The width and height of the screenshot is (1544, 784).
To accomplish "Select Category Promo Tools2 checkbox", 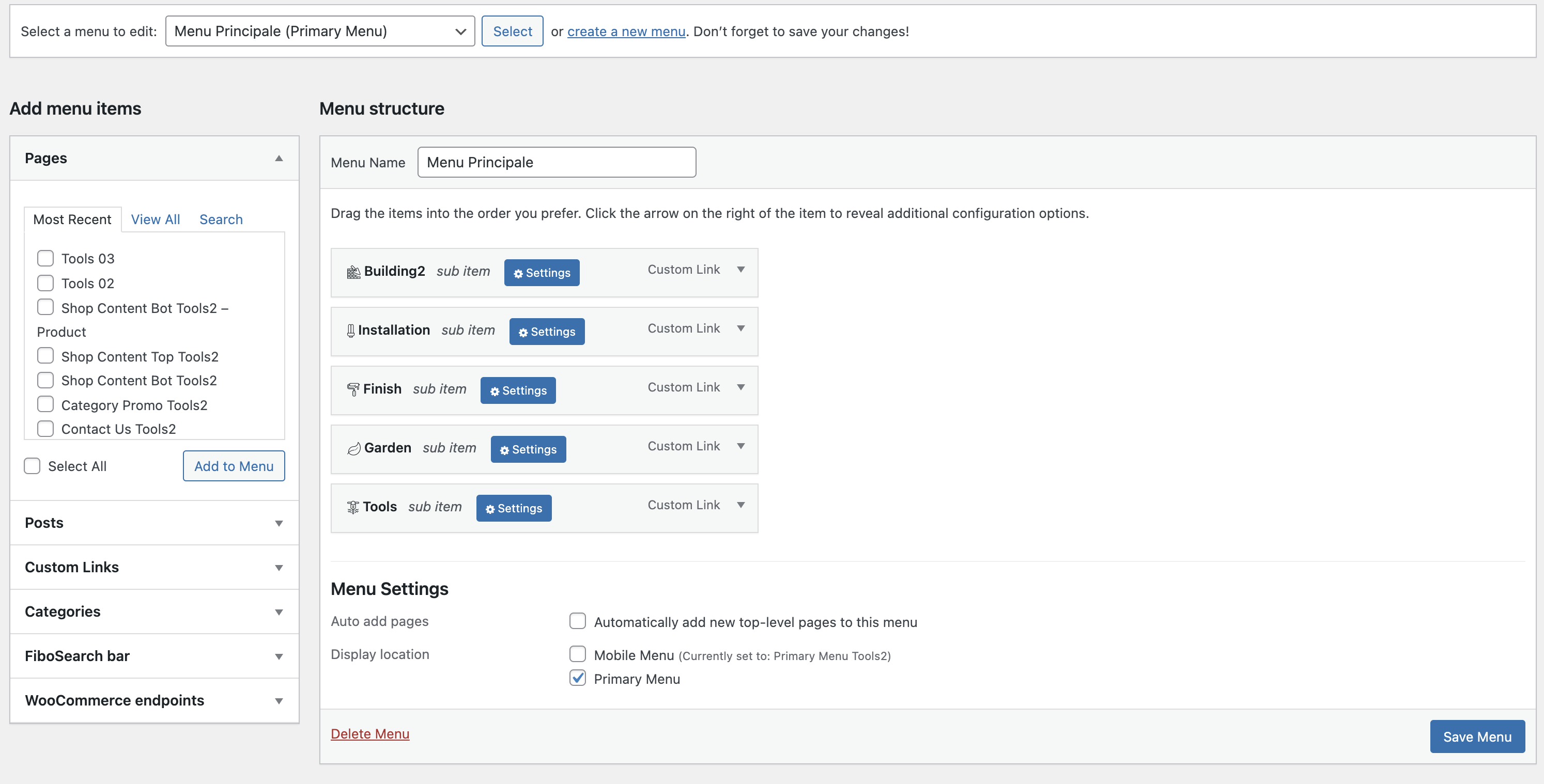I will click(x=45, y=404).
